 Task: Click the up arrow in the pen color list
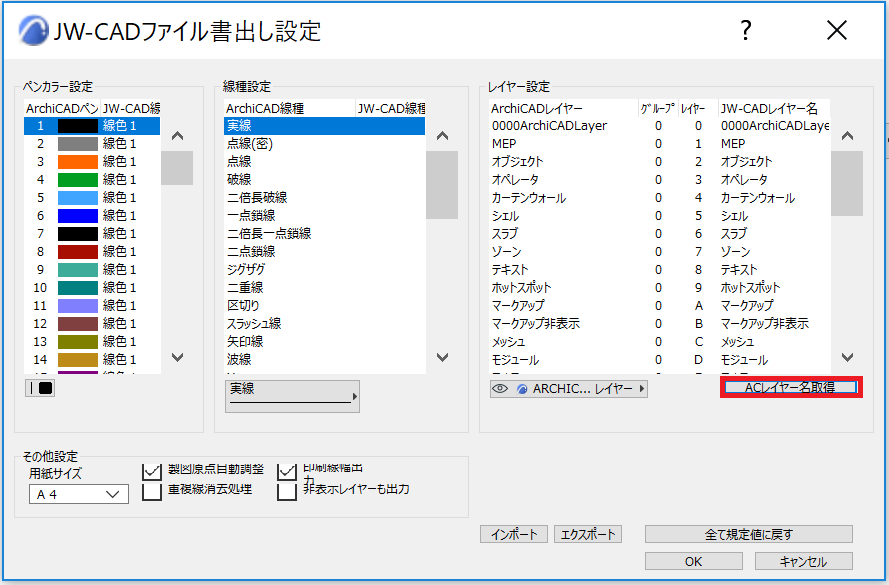point(177,136)
